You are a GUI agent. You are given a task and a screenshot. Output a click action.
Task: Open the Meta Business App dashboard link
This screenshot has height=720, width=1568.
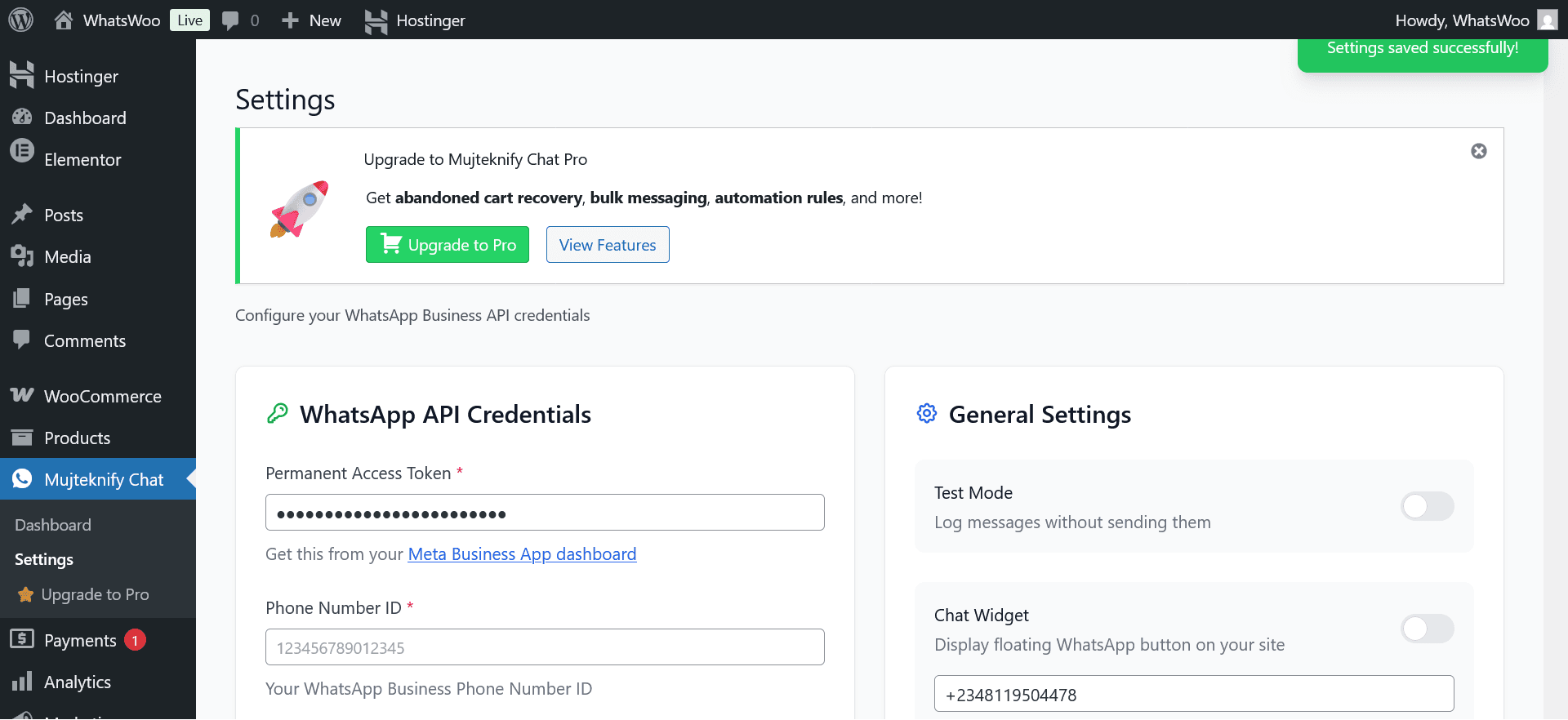coord(522,554)
